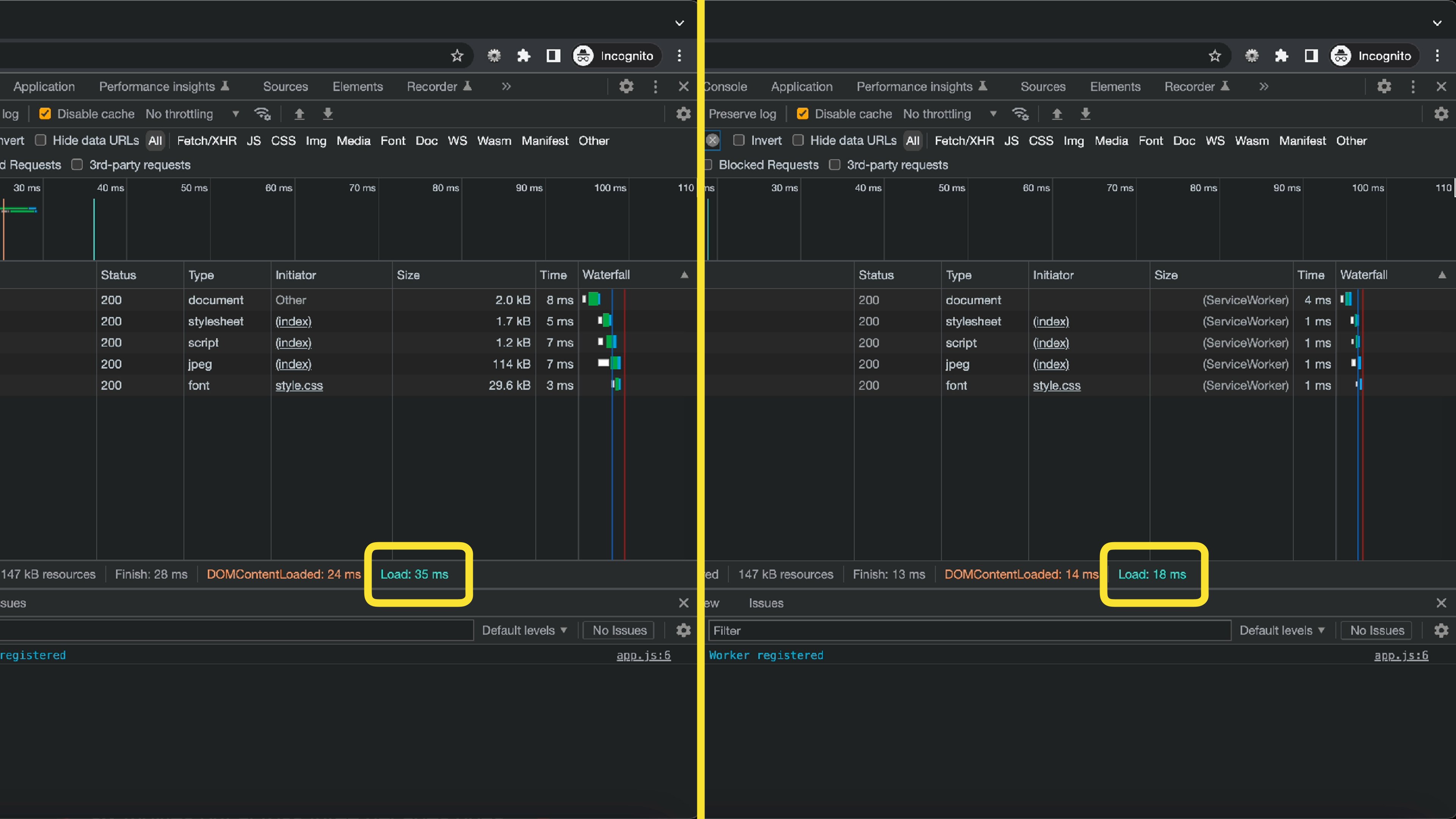Clear the filter with the X icon in right panel
The height and width of the screenshot is (819, 1456).
click(x=713, y=140)
